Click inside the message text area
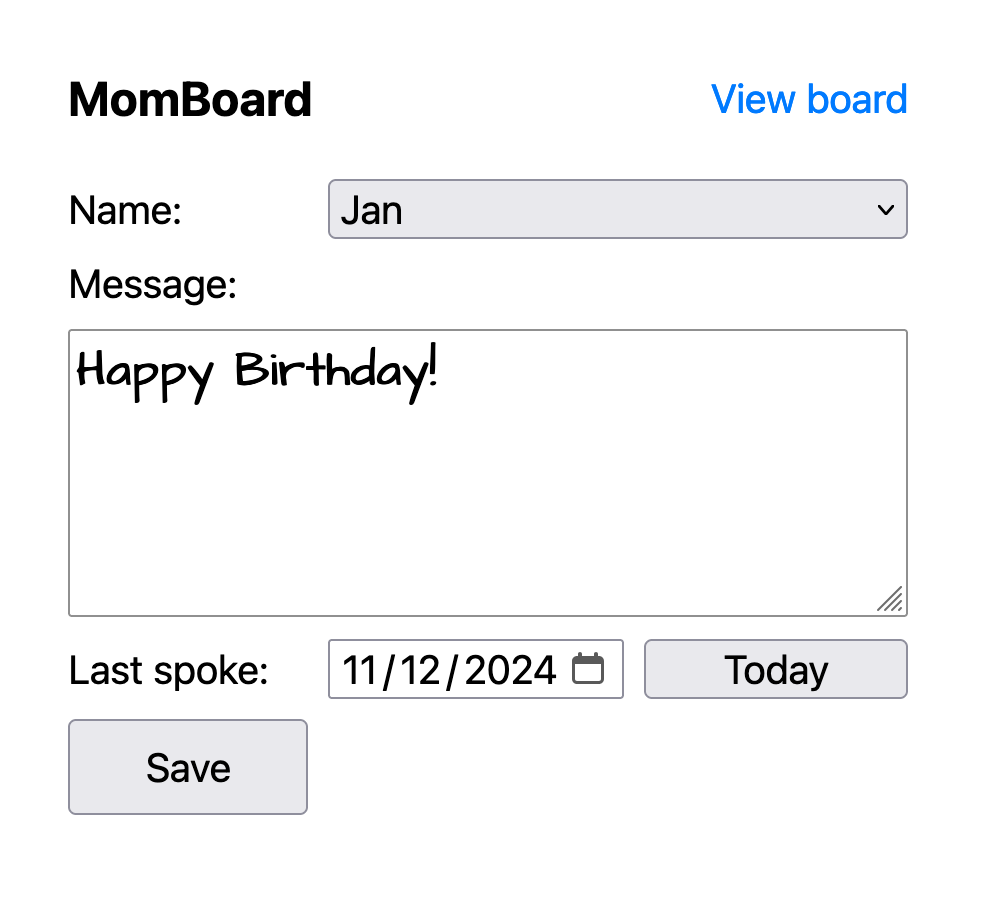This screenshot has width=990, height=900. (x=487, y=470)
